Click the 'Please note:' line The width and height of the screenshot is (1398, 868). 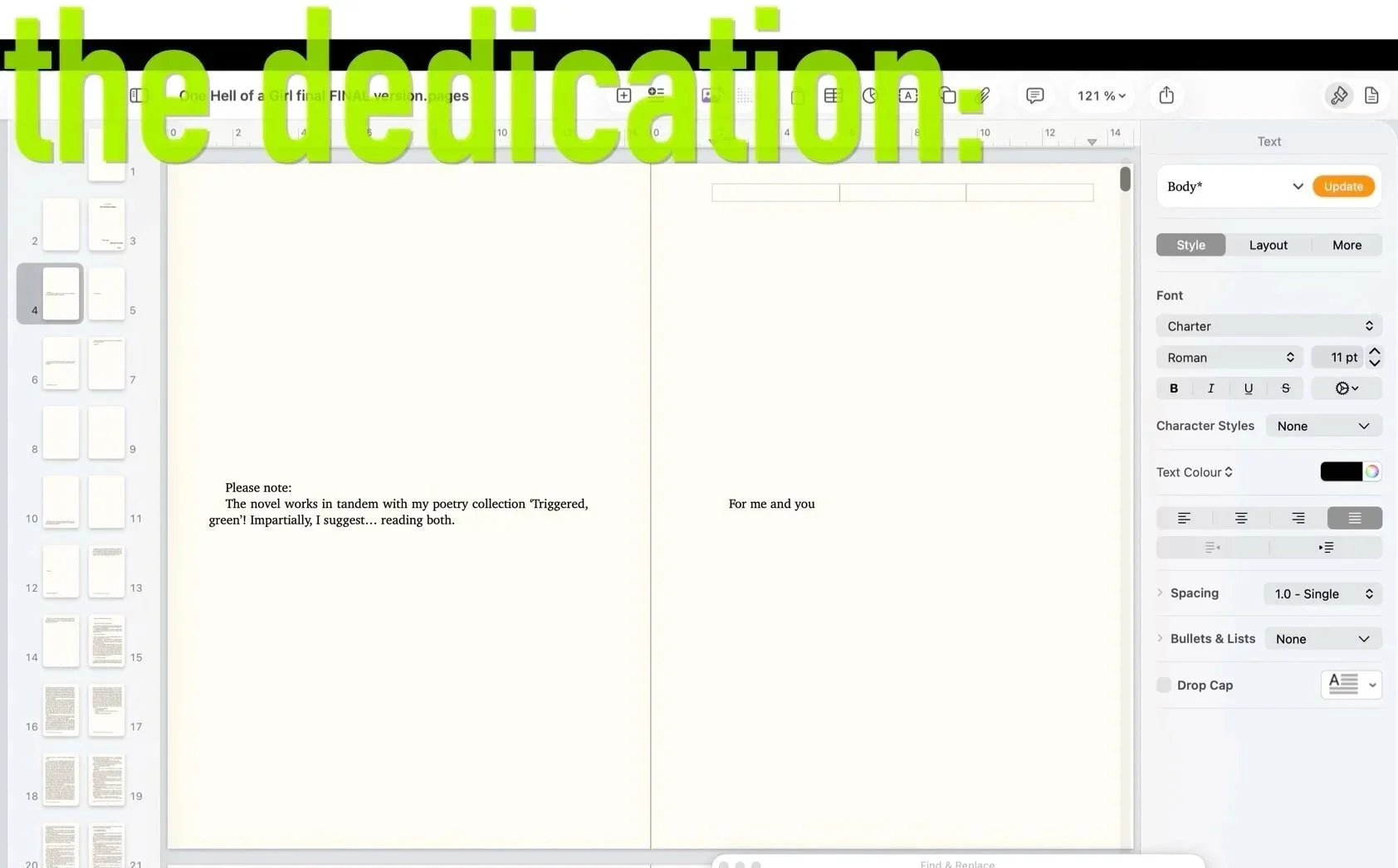coord(258,488)
